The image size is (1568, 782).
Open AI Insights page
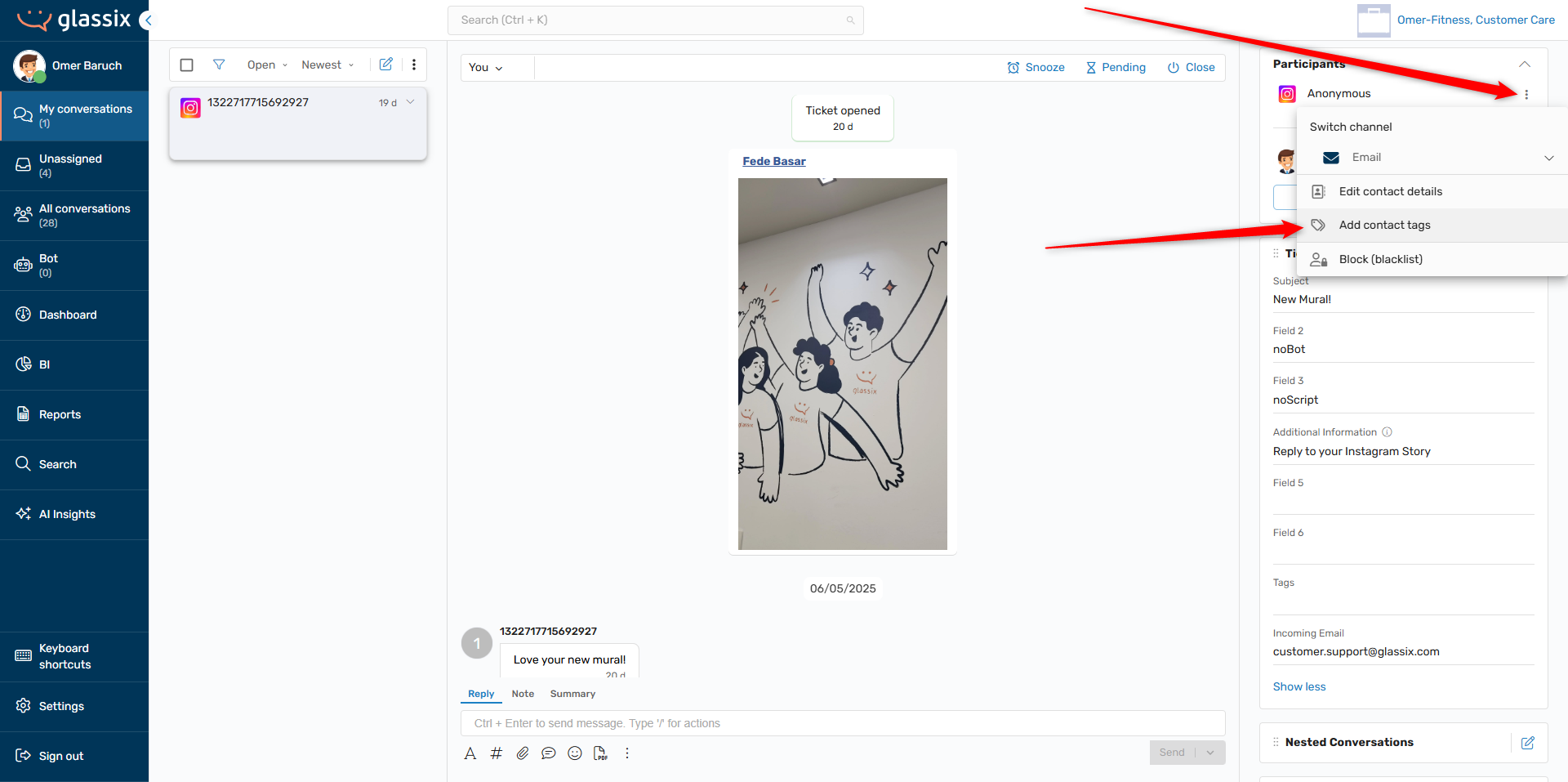coord(74,515)
